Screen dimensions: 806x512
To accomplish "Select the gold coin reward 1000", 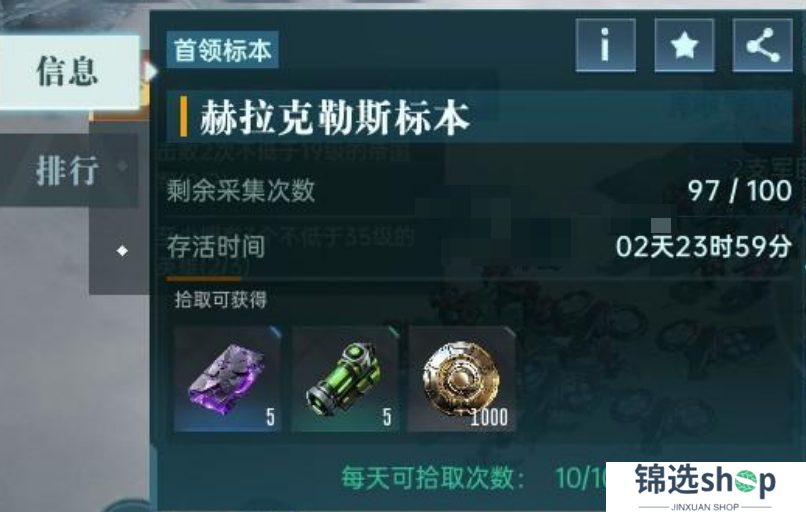I will click(x=462, y=379).
